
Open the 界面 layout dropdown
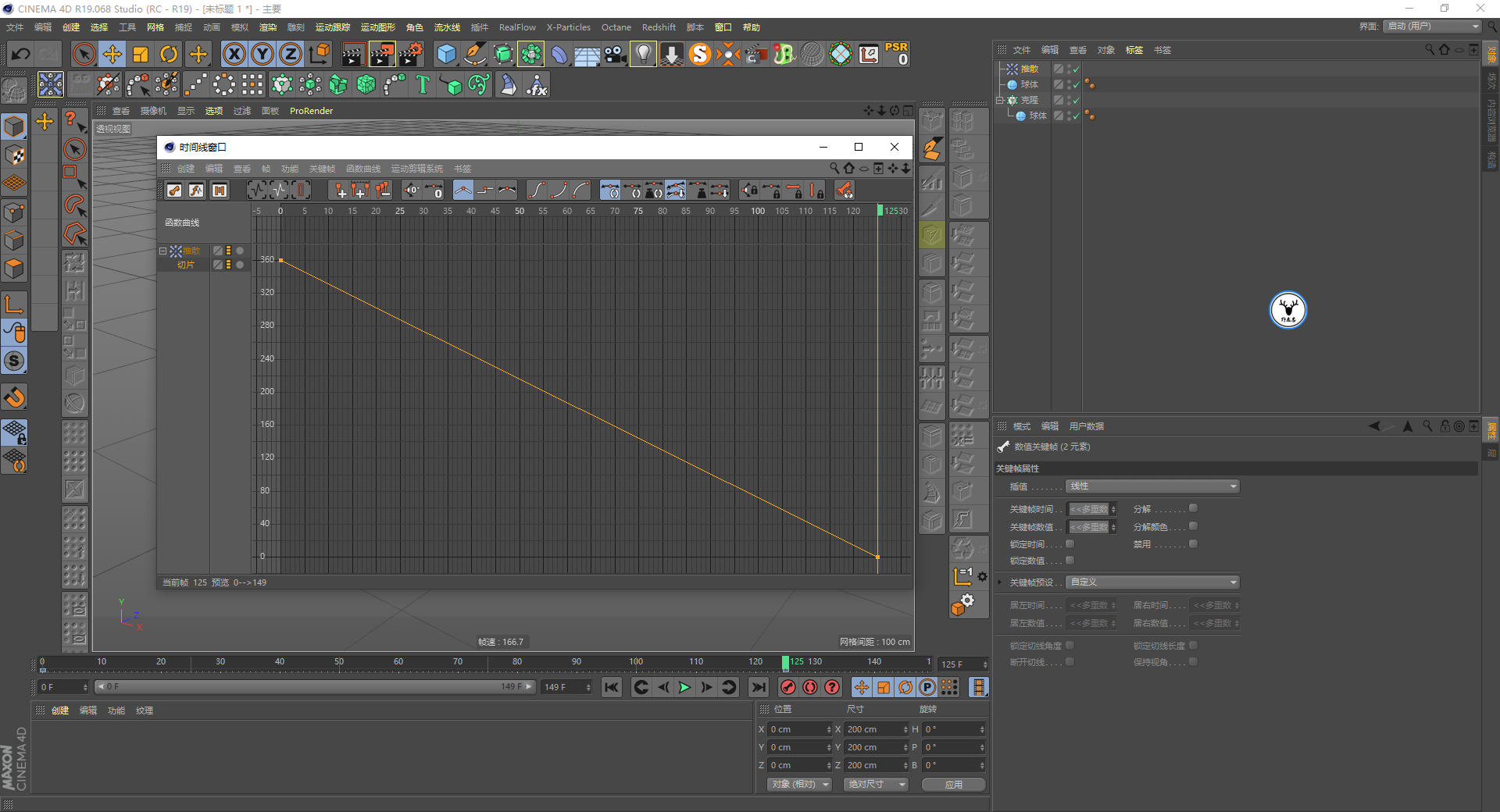[1433, 27]
